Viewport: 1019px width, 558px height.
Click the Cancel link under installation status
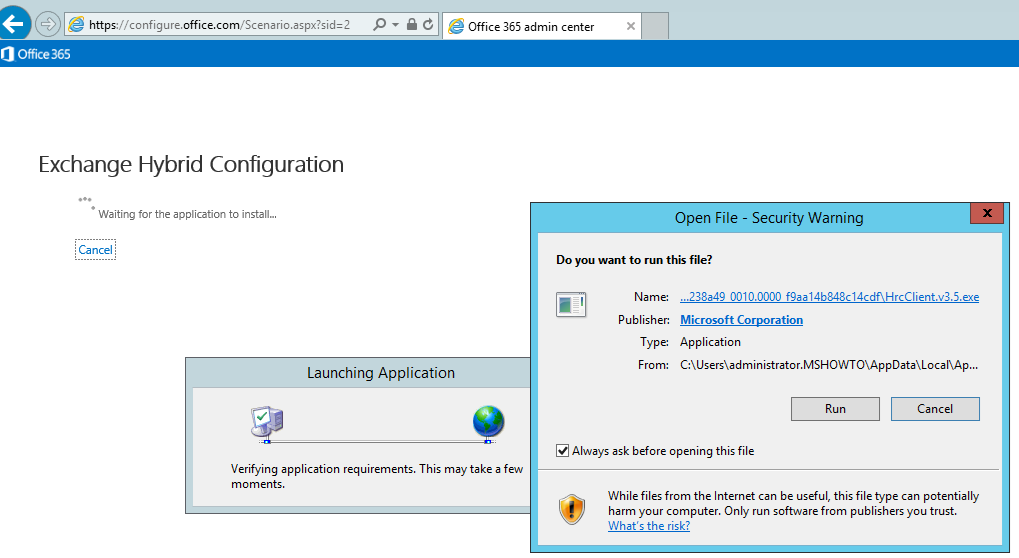point(96,250)
